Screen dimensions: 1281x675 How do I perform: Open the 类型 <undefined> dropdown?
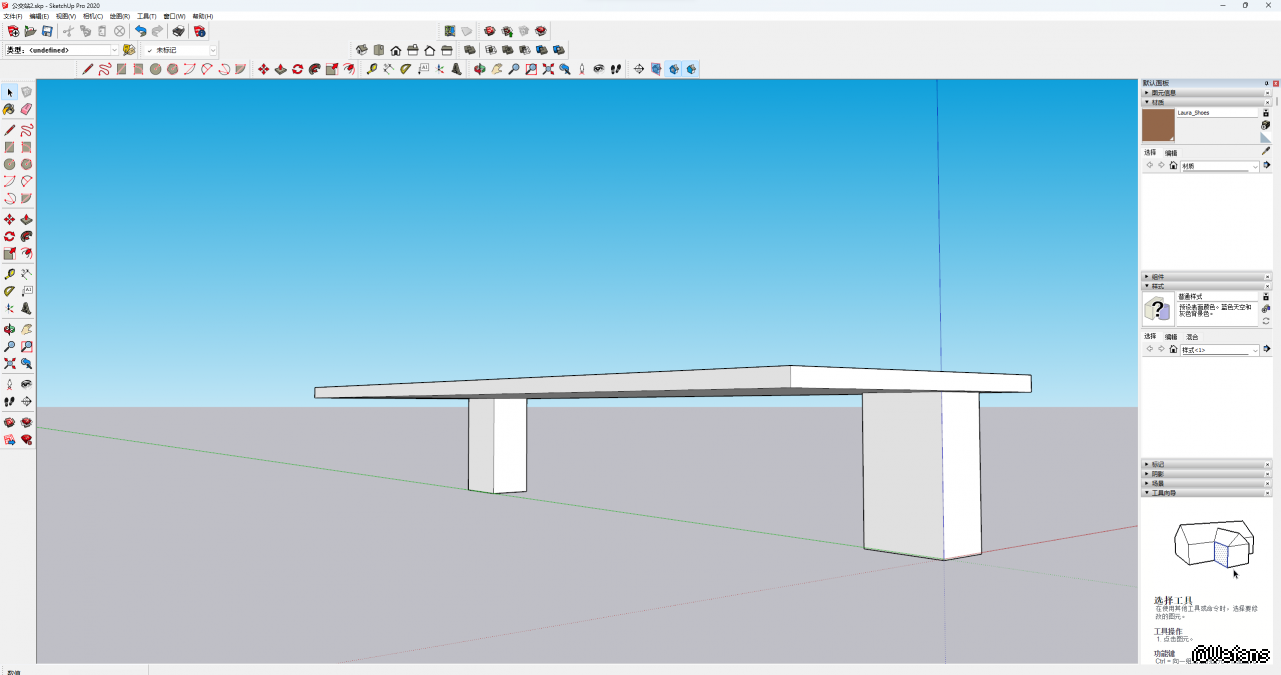[x=114, y=50]
